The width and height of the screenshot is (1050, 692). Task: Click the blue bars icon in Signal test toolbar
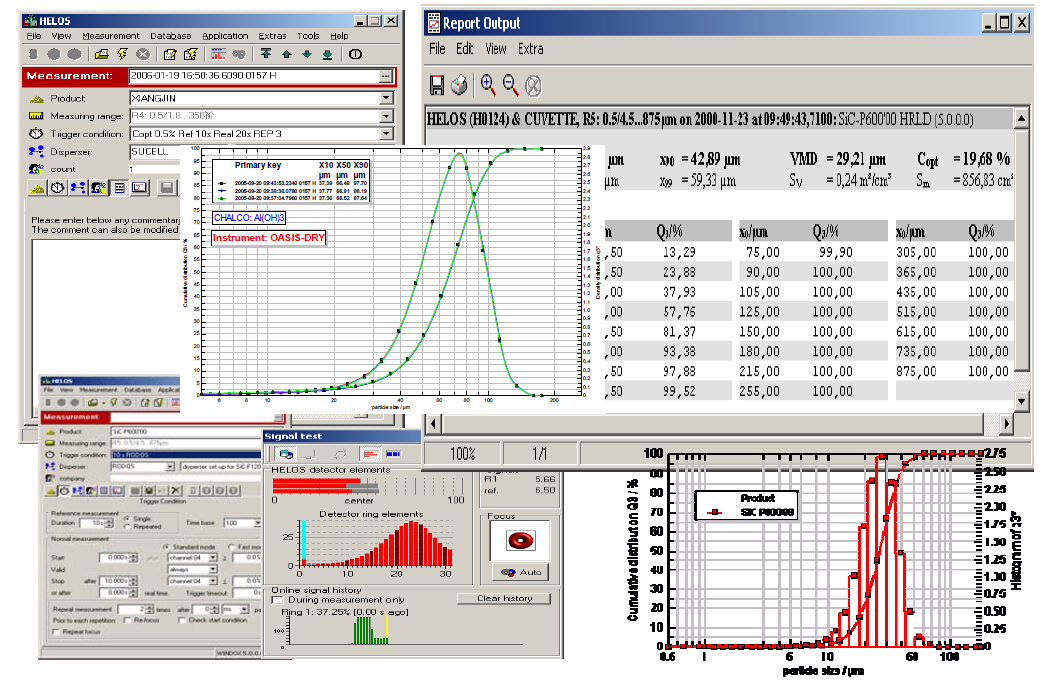tap(393, 454)
